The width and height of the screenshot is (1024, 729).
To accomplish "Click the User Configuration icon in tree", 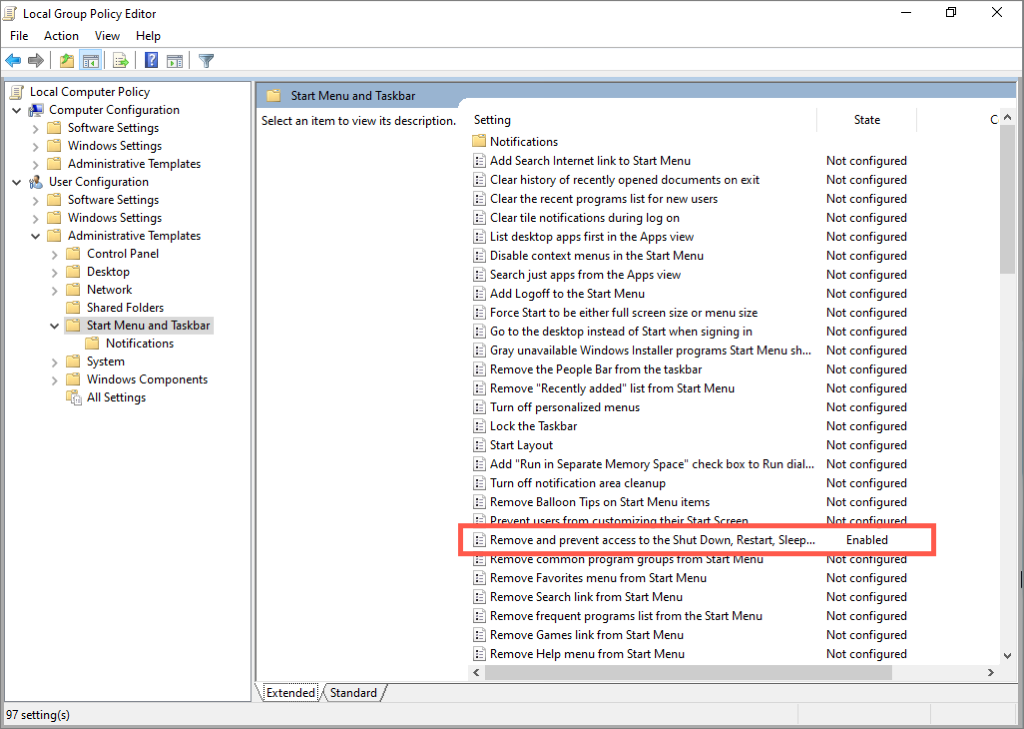I will pyautogui.click(x=36, y=182).
